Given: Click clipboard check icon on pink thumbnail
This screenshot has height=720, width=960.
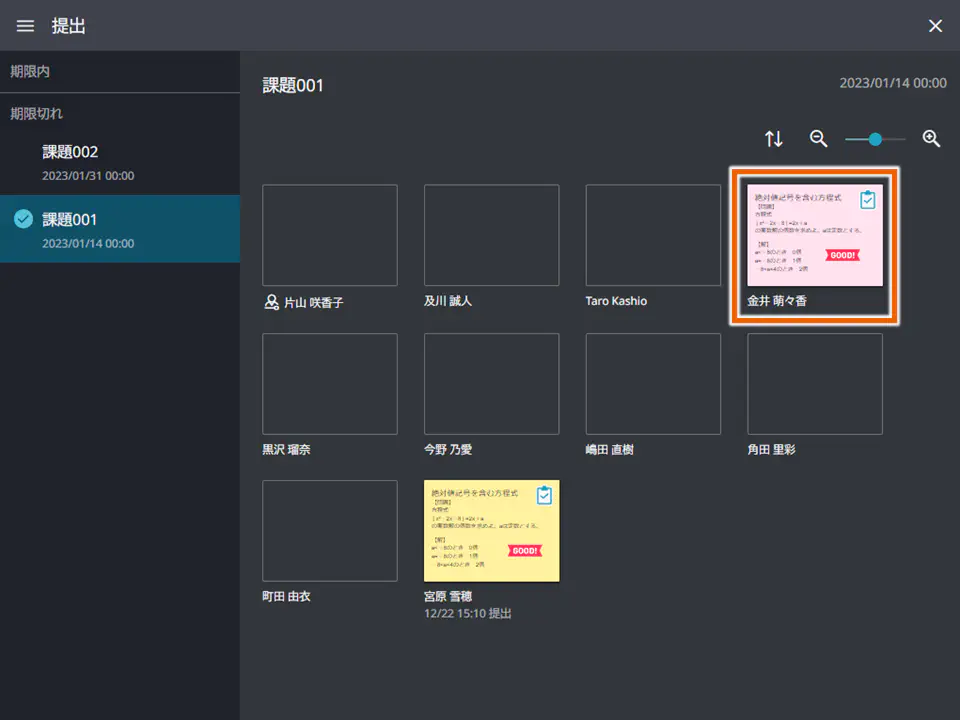Looking at the screenshot, I should (x=868, y=199).
